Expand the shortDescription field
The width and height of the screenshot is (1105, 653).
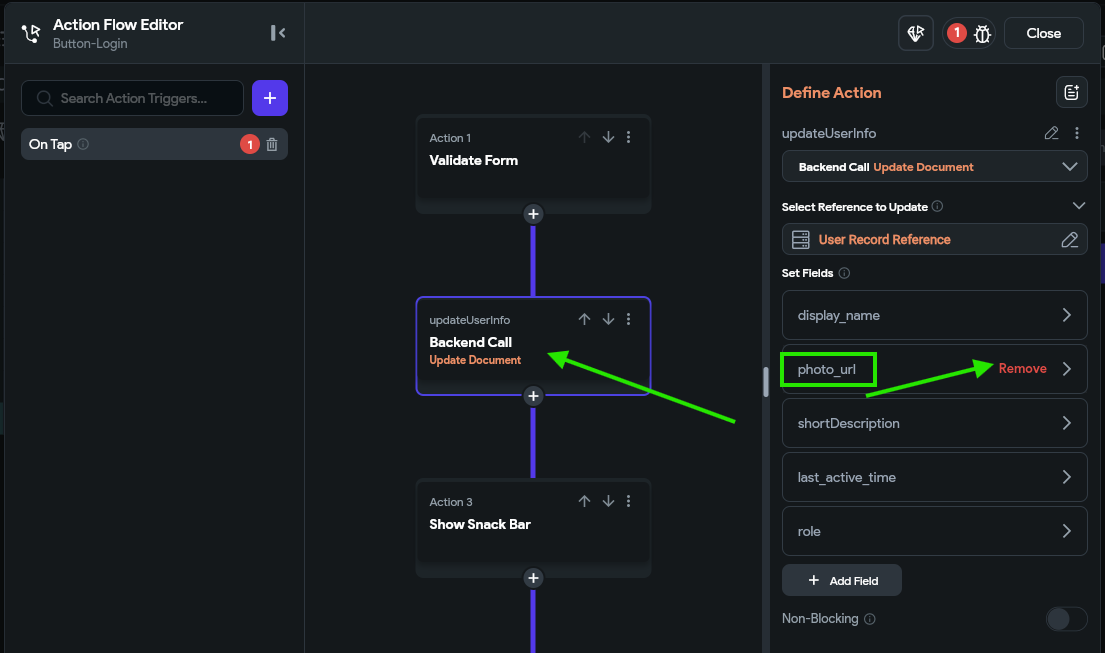point(934,423)
